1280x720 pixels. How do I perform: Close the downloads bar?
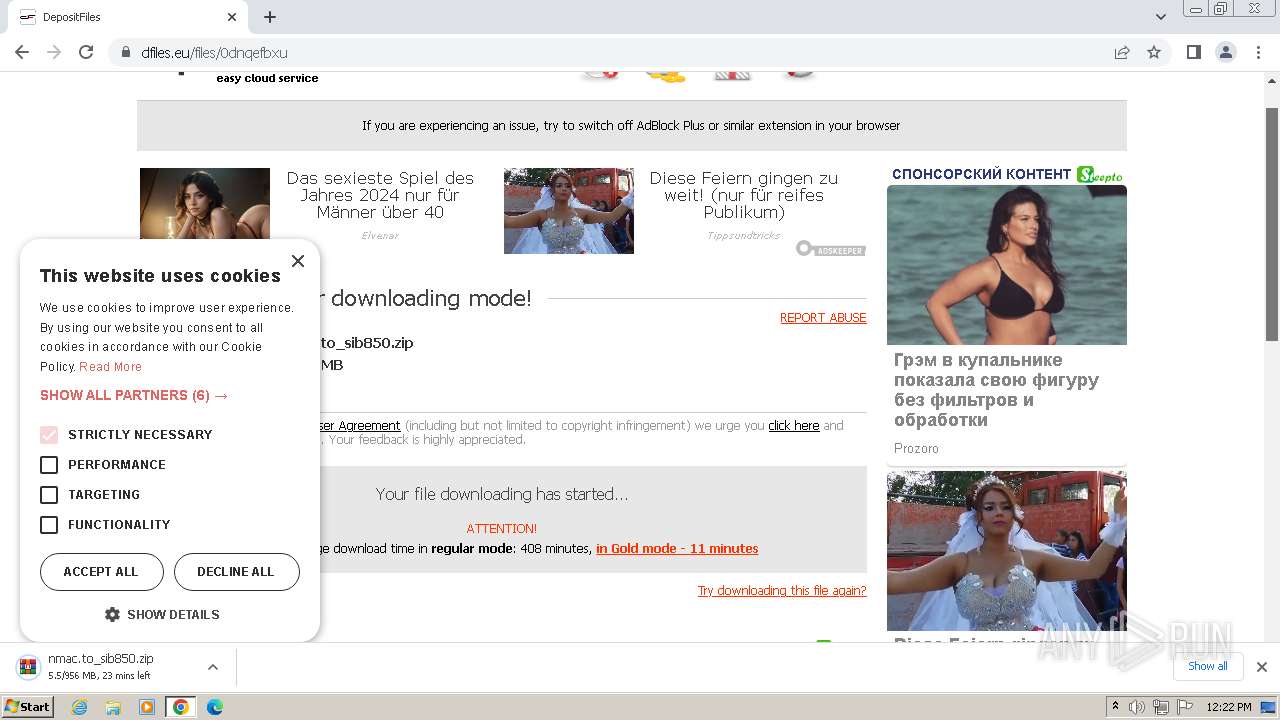(x=1261, y=667)
